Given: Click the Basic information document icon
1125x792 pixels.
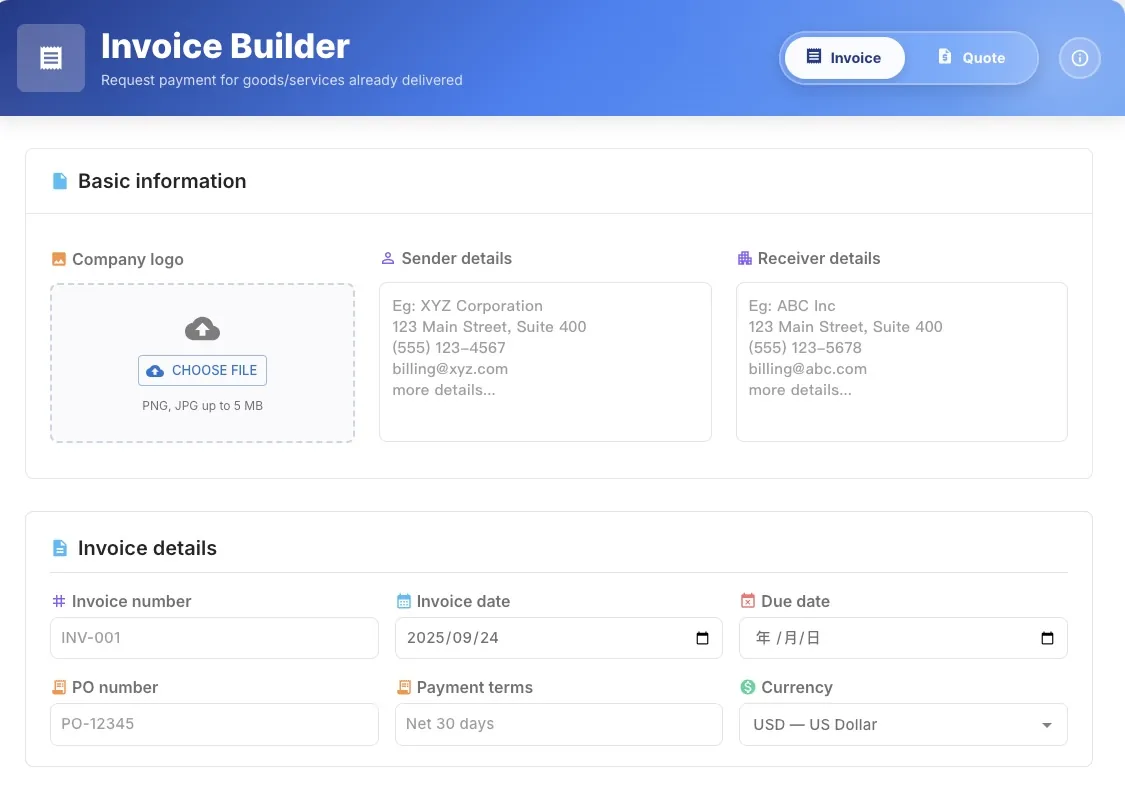Looking at the screenshot, I should pos(60,181).
